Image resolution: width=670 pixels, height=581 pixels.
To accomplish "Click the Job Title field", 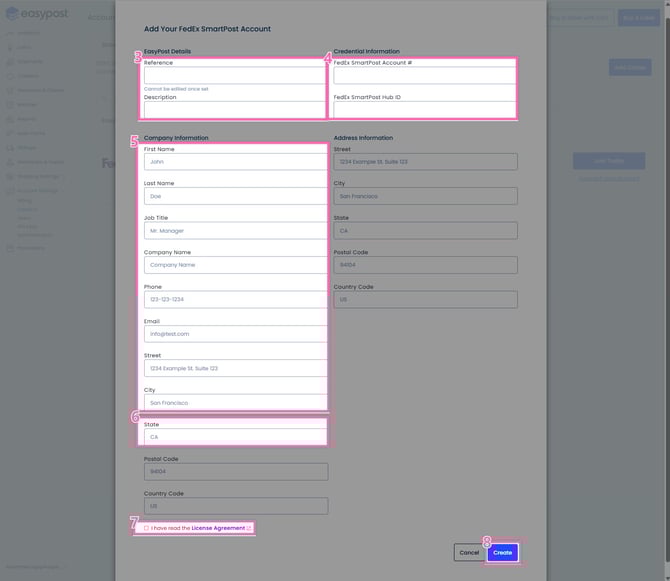I will tap(236, 231).
